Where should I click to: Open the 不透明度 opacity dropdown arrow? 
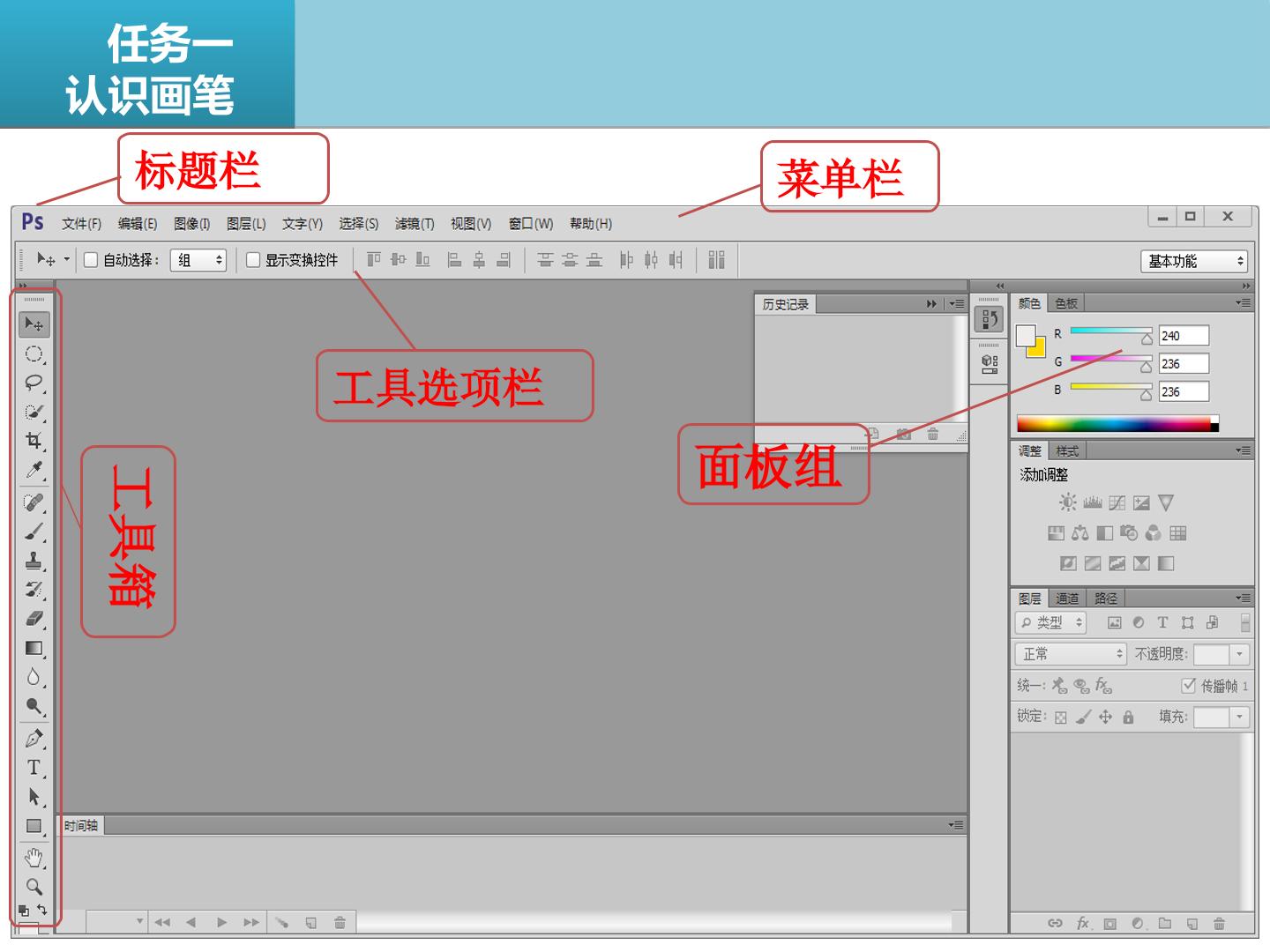pyautogui.click(x=1240, y=654)
